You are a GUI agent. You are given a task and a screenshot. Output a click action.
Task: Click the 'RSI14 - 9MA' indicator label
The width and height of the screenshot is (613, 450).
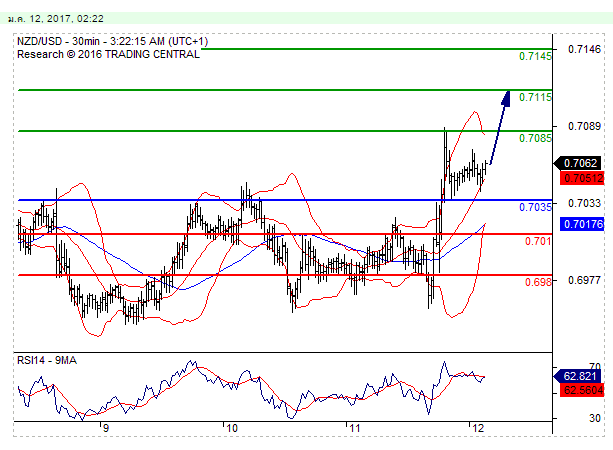click(x=47, y=360)
